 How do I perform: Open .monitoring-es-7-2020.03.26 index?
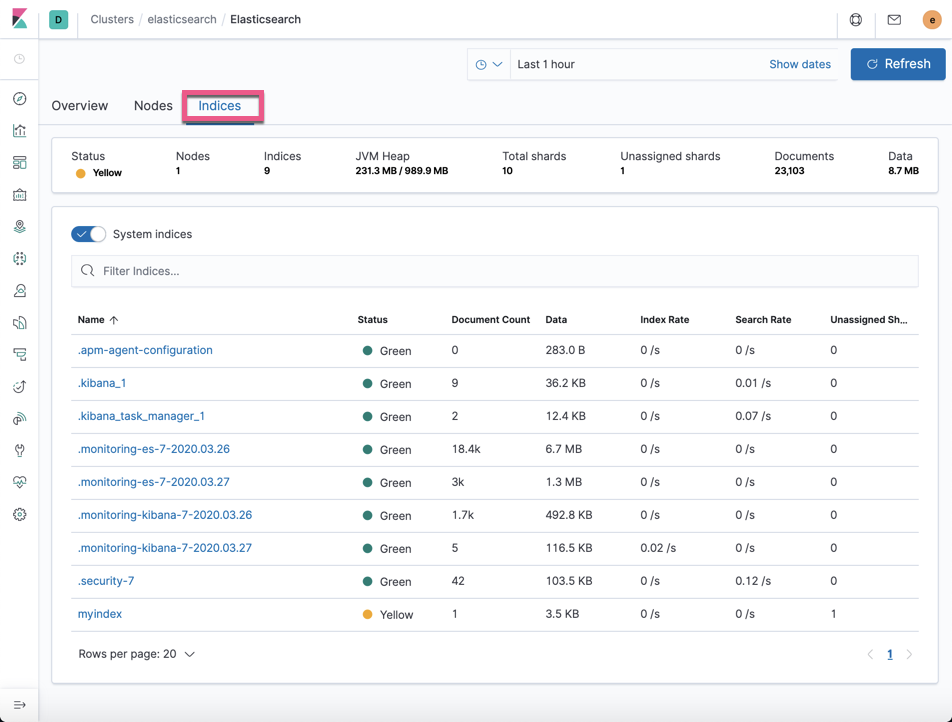pos(154,449)
